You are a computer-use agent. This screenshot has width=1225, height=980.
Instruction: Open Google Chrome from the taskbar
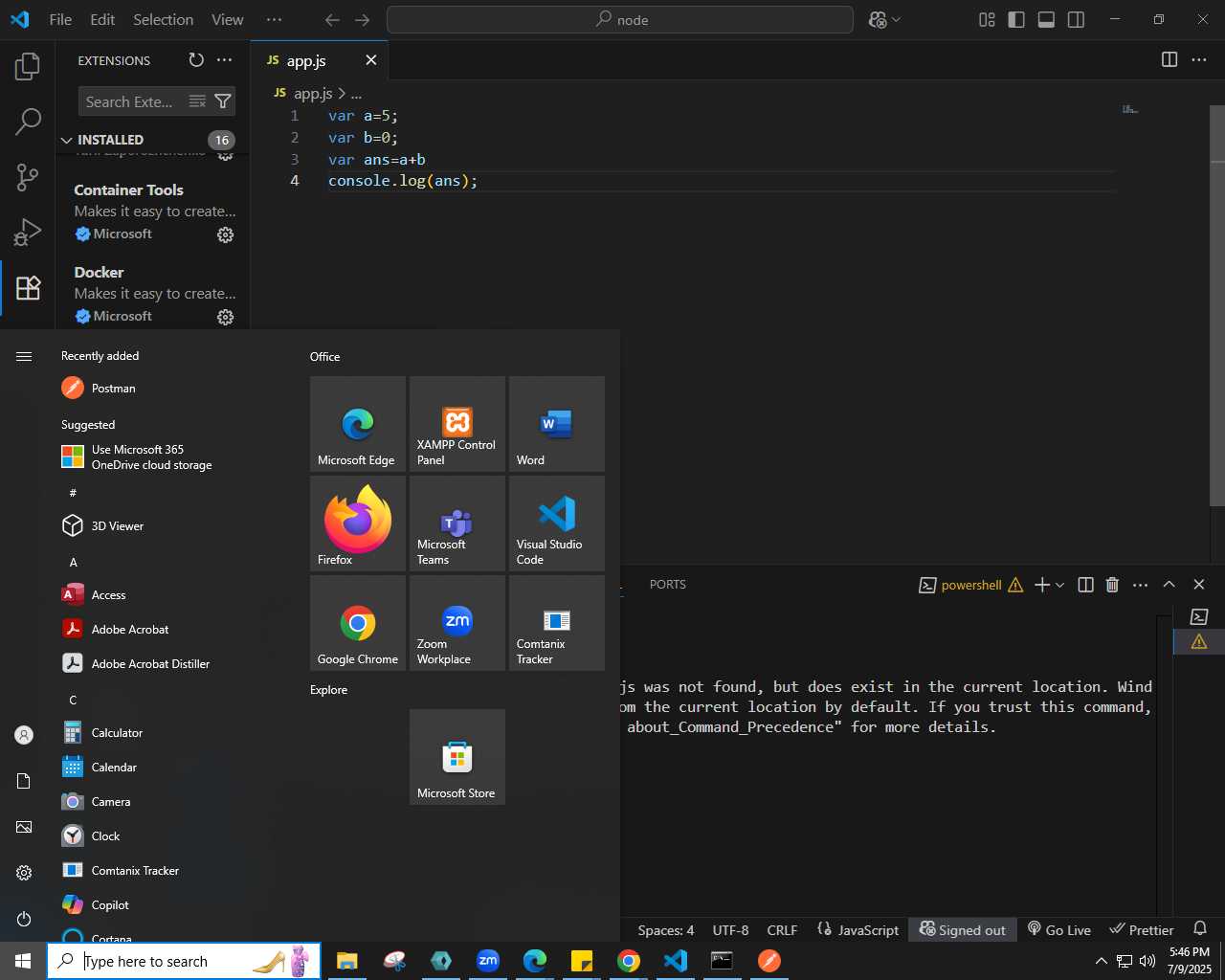pyautogui.click(x=629, y=961)
